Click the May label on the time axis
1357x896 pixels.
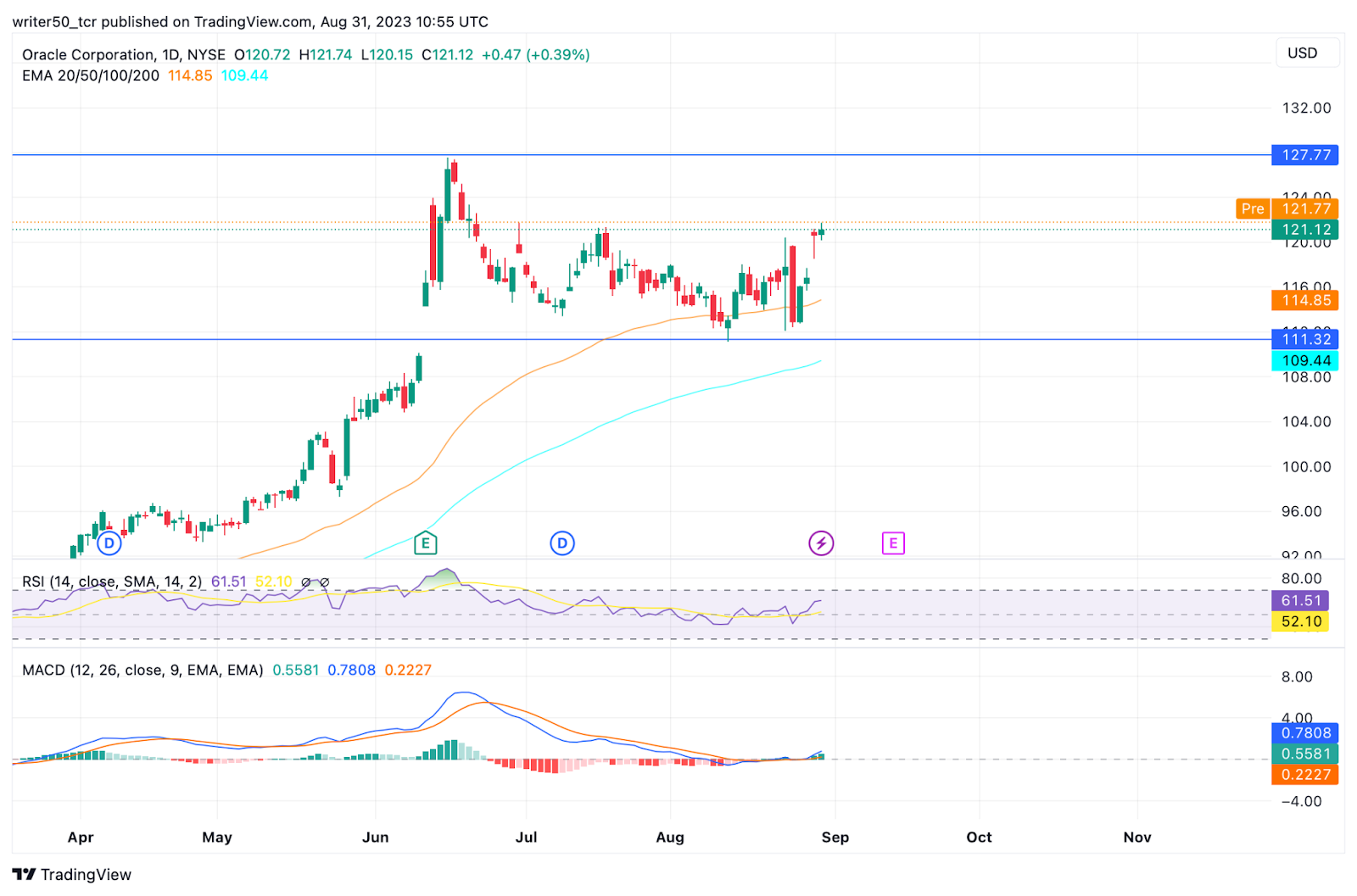coord(217,837)
